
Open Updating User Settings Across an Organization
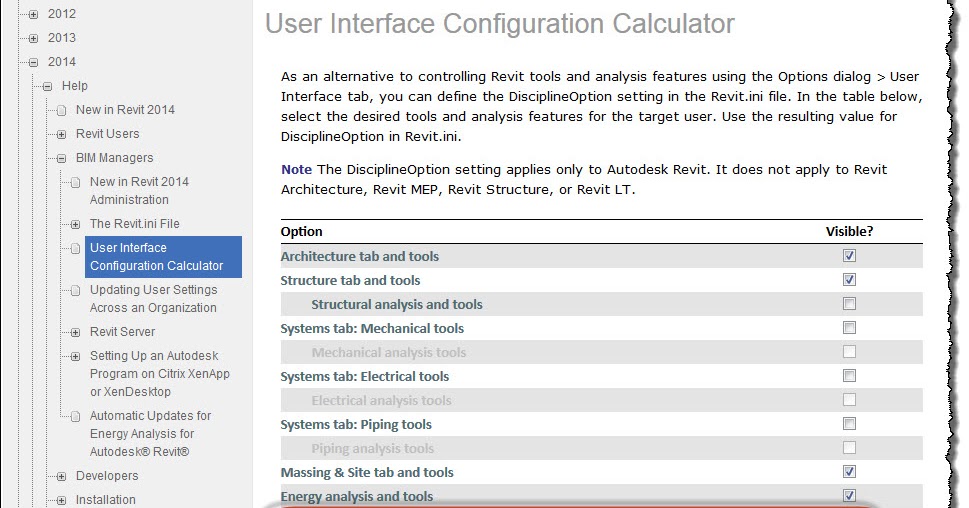[153, 298]
